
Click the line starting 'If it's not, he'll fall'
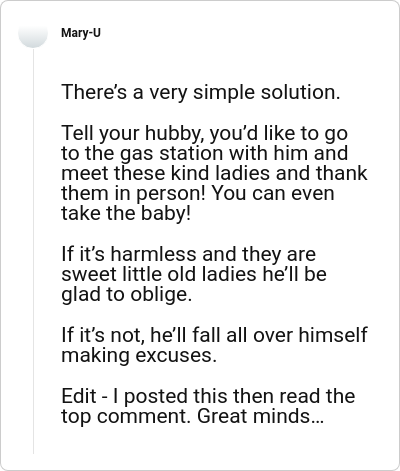coord(214,335)
